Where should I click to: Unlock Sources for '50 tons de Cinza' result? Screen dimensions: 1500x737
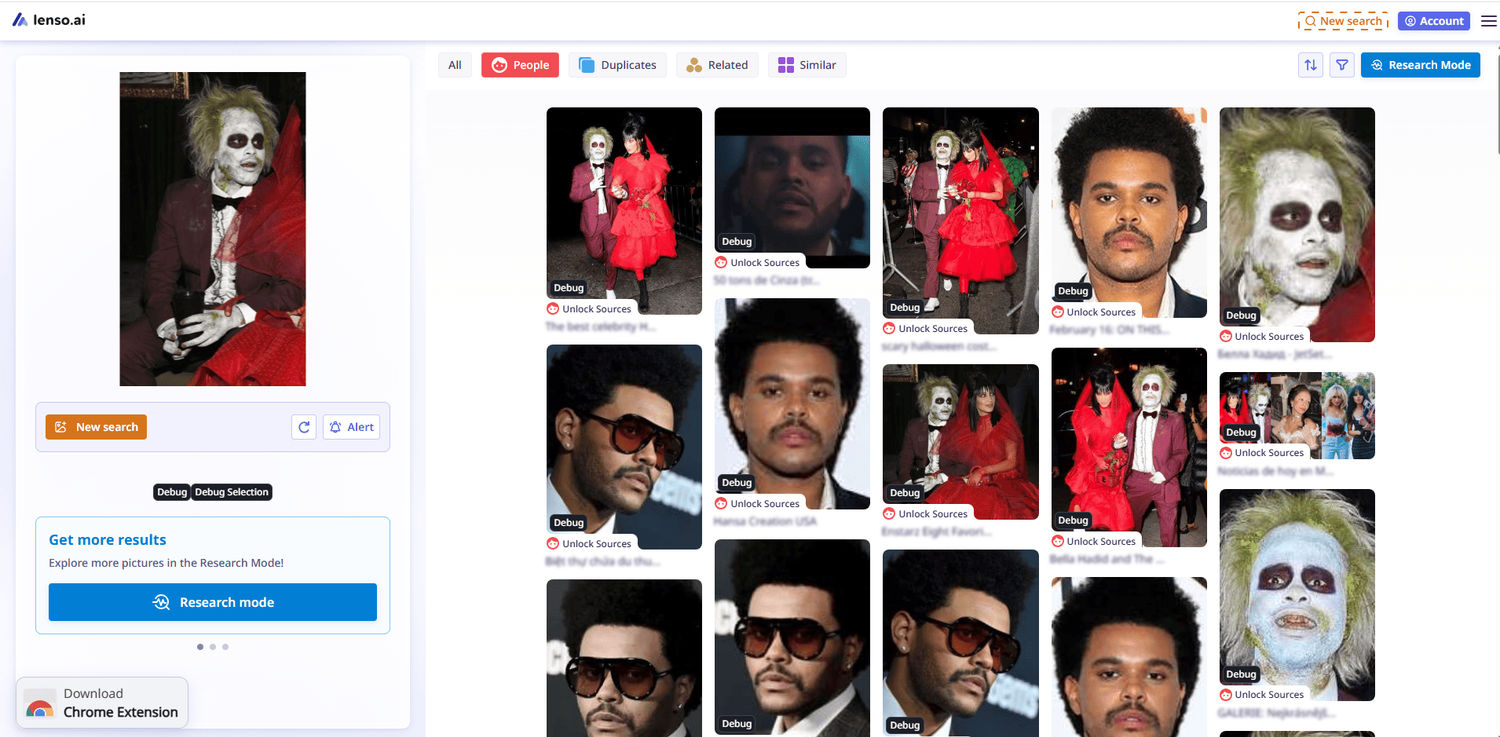coord(757,263)
